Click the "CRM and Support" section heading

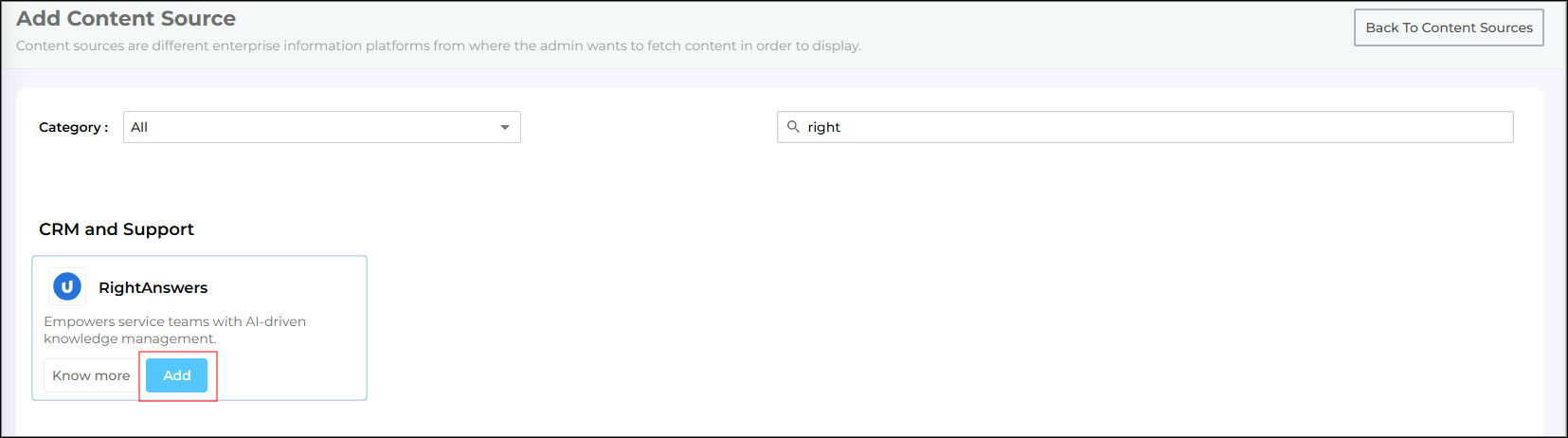click(117, 229)
